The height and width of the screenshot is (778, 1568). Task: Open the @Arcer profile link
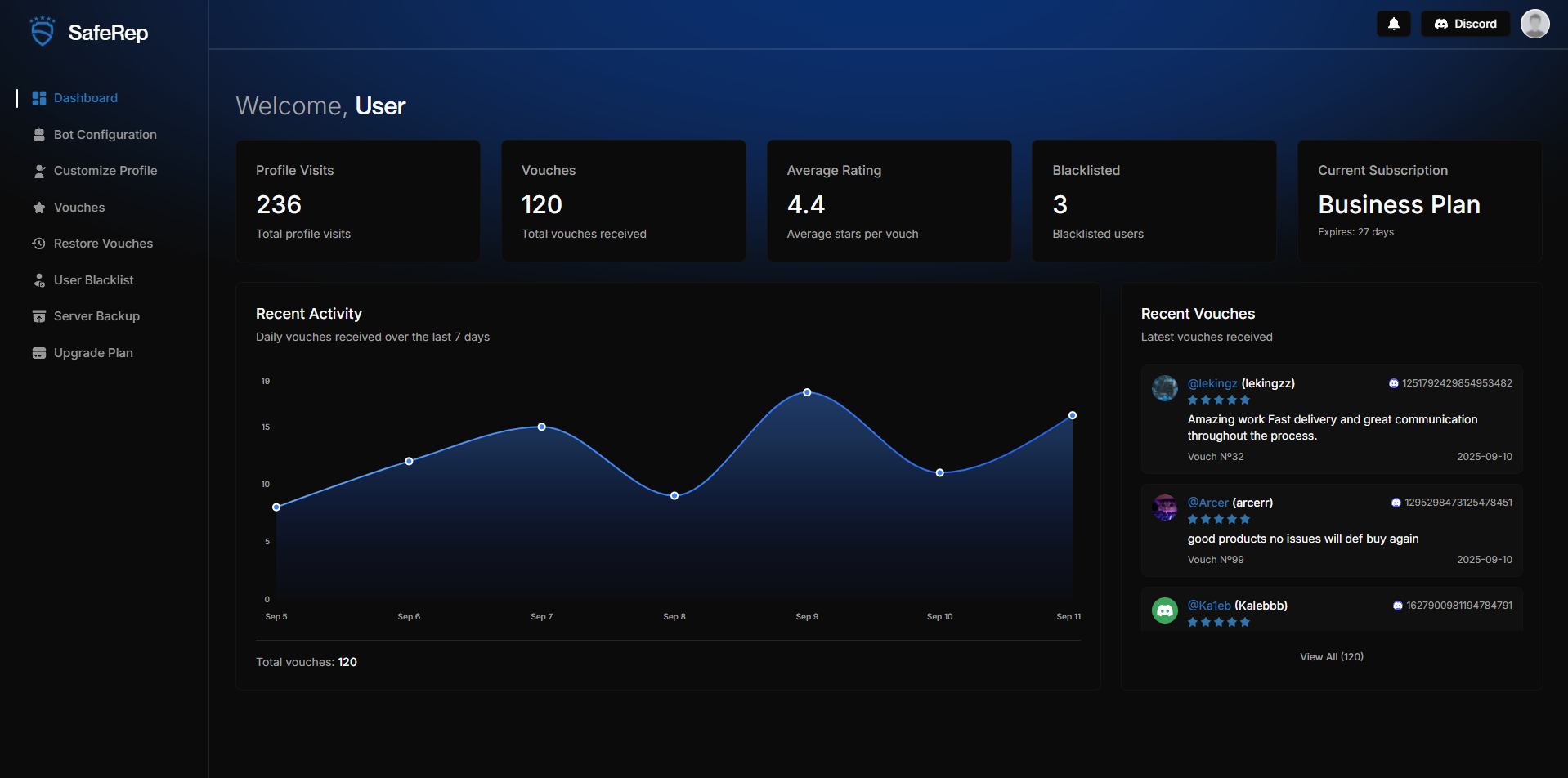click(x=1208, y=503)
